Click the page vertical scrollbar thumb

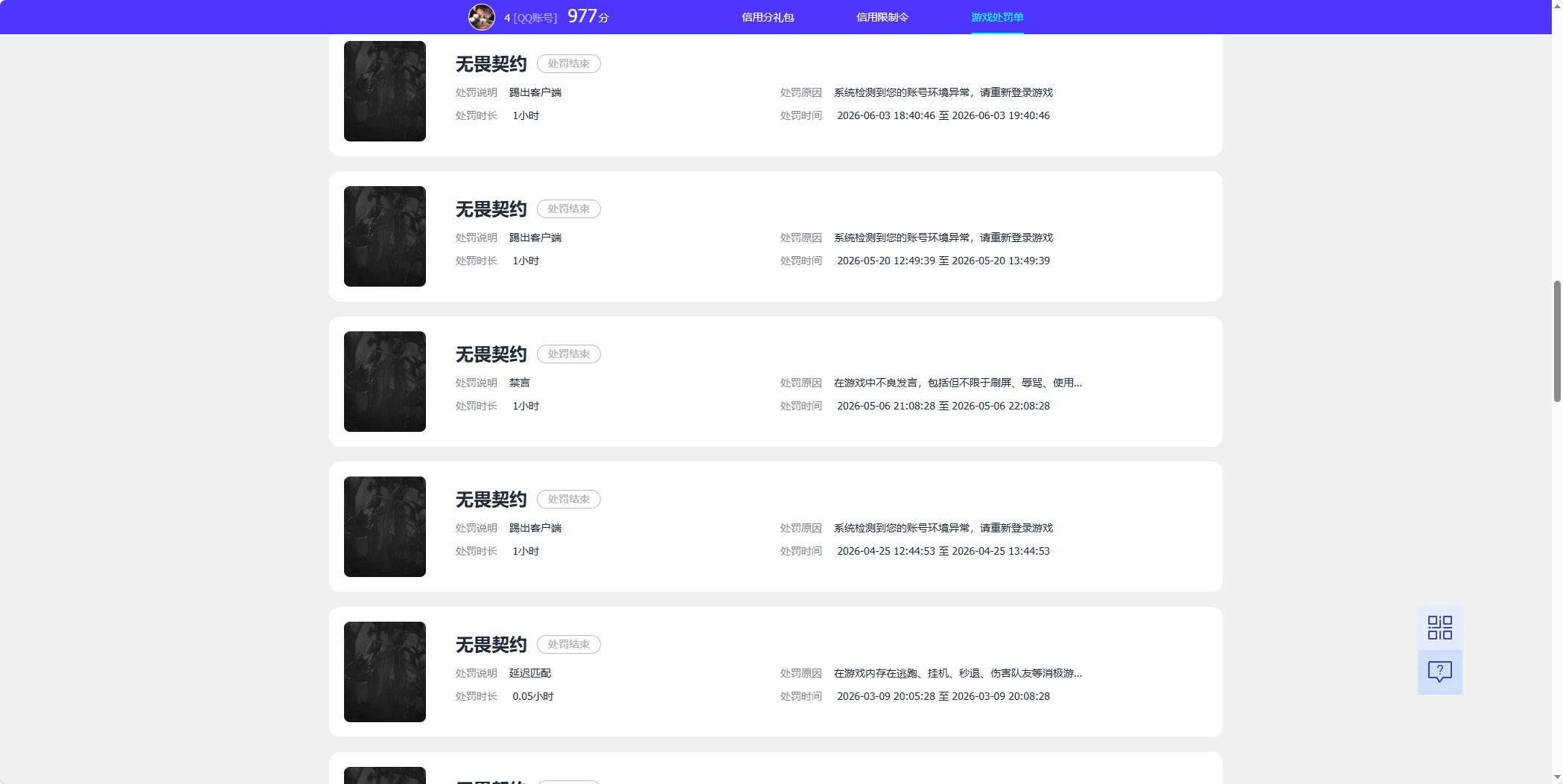[x=1556, y=341]
